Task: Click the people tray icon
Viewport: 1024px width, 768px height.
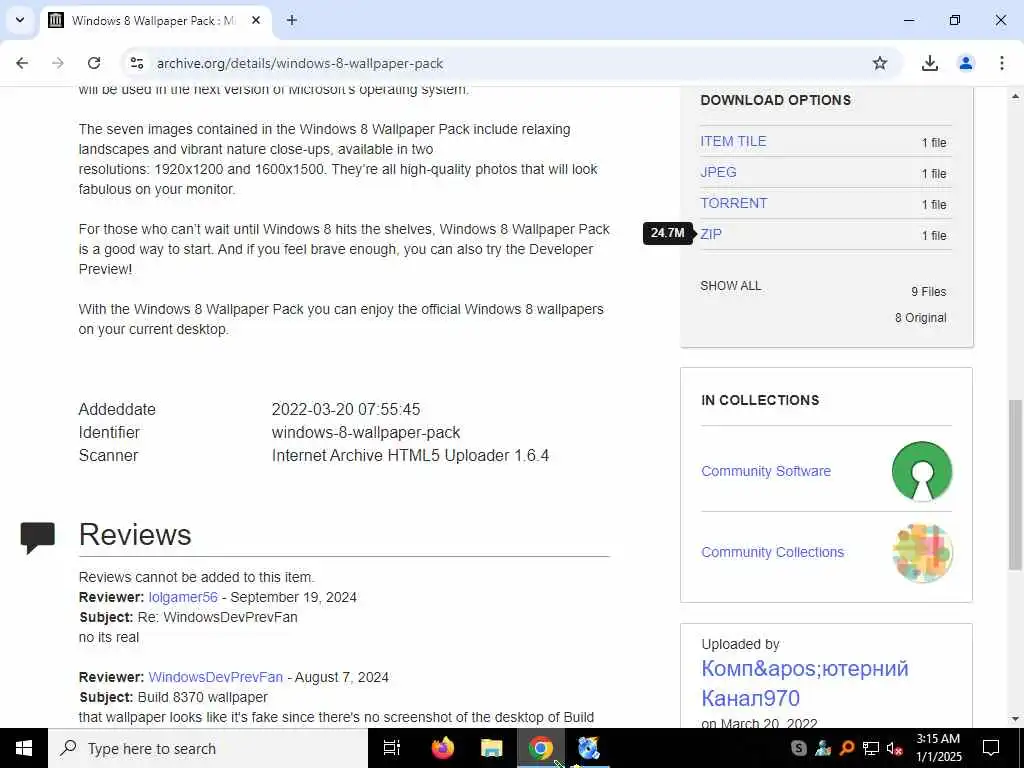Action: 823,748
